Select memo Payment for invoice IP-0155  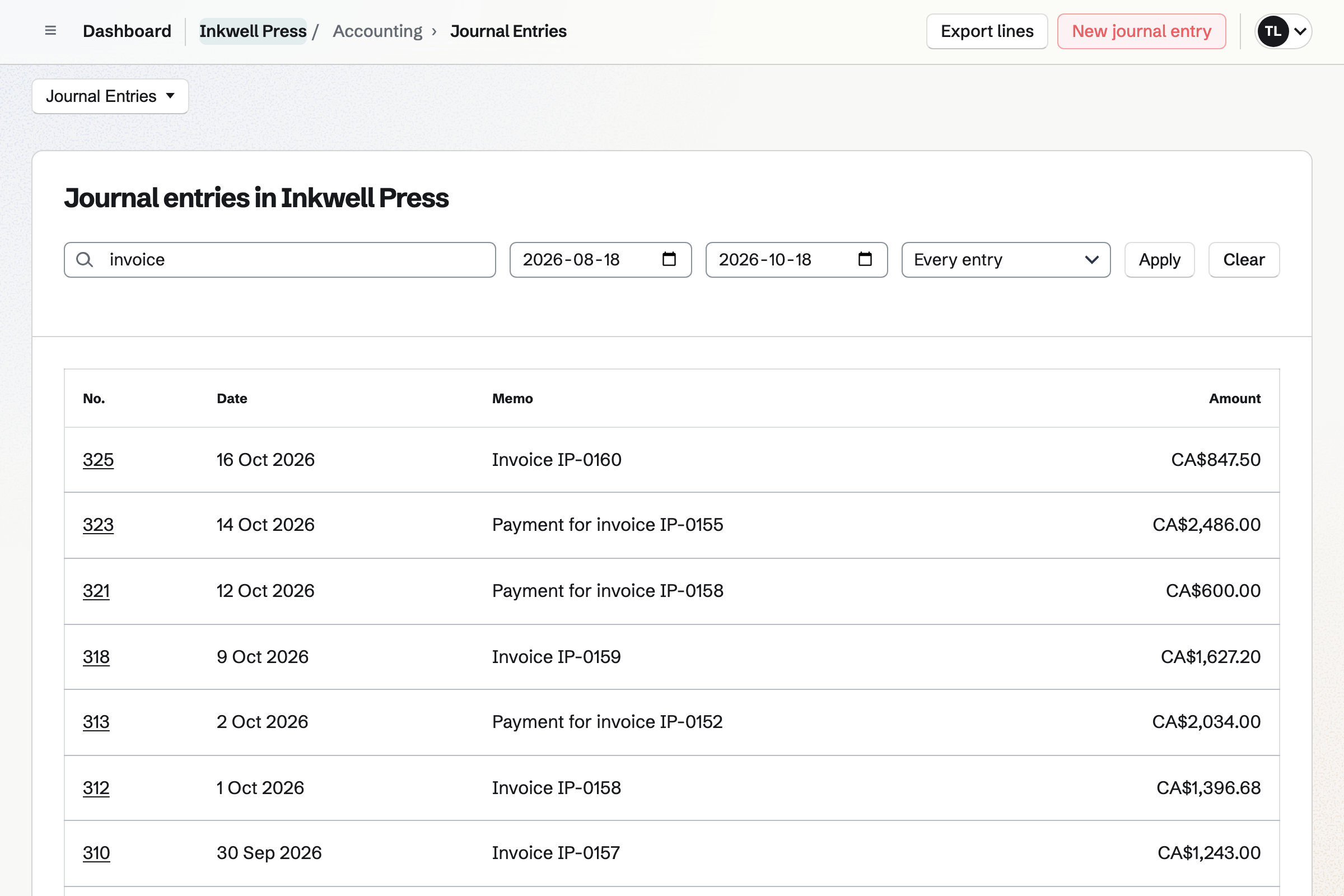click(x=608, y=525)
